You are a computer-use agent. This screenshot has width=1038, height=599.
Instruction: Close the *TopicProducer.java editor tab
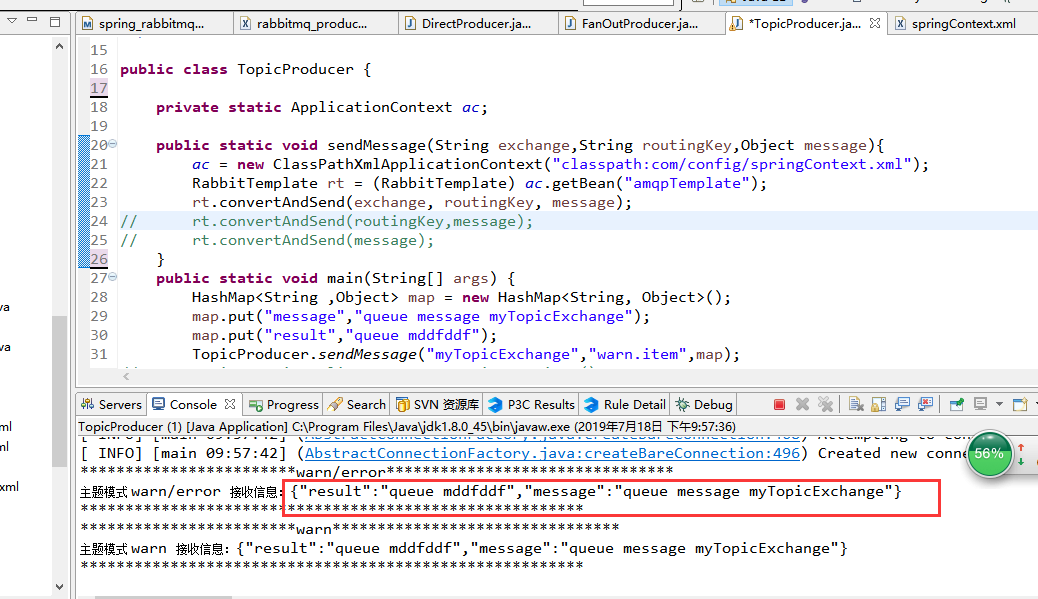[x=875, y=23]
